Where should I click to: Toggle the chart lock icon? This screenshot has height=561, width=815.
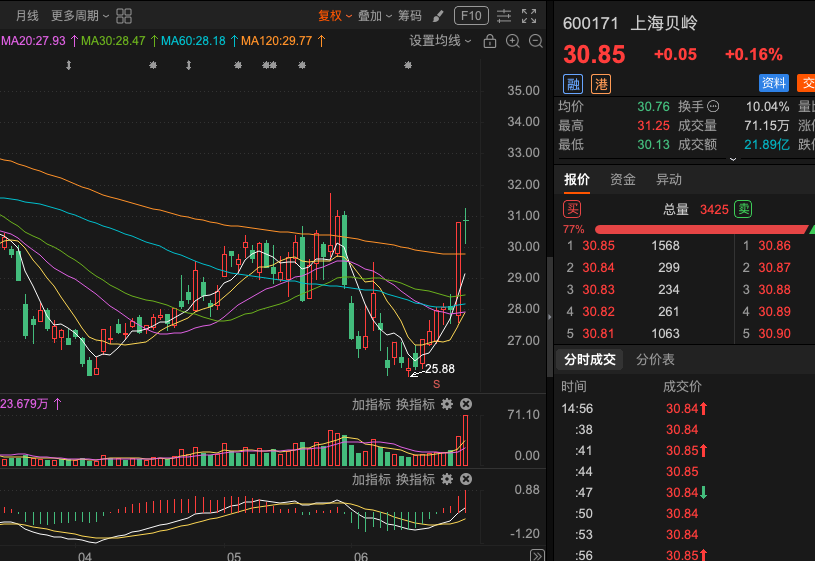coord(490,41)
